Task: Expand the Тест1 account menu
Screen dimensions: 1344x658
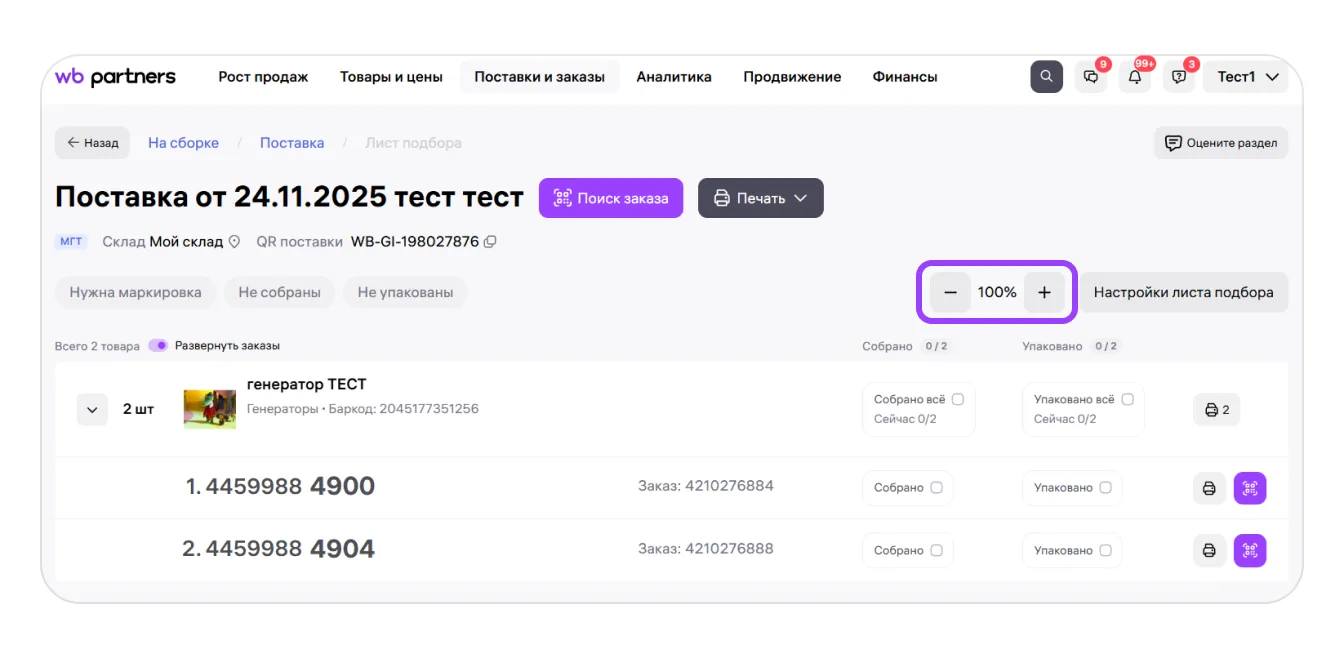Action: pyautogui.click(x=1247, y=77)
